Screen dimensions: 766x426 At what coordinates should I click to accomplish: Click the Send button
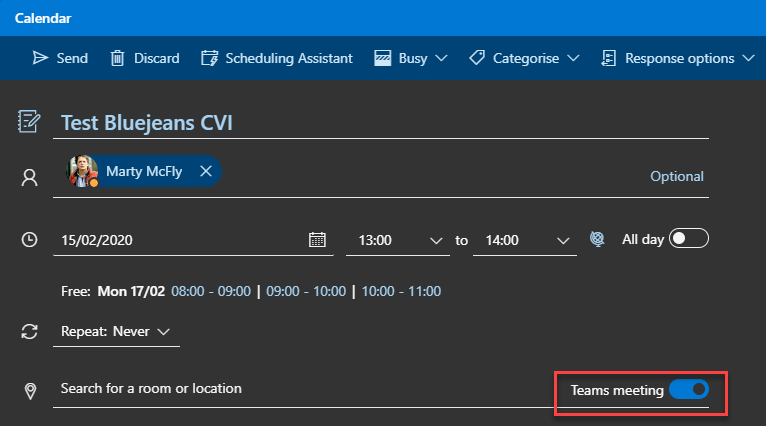click(60, 58)
